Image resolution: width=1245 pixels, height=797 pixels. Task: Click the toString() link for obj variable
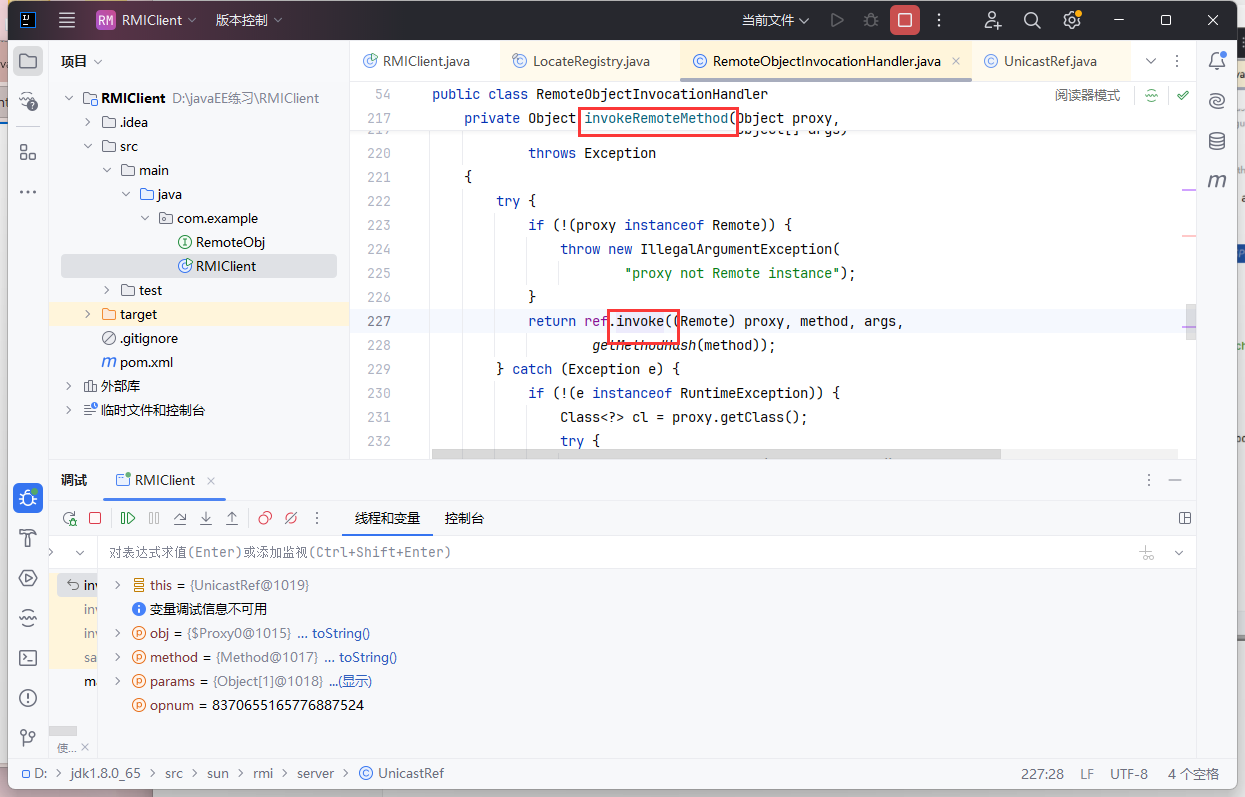pyautogui.click(x=340, y=633)
